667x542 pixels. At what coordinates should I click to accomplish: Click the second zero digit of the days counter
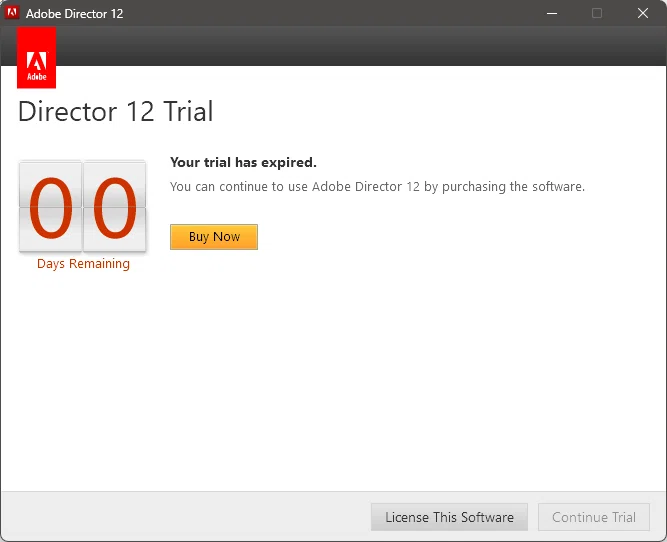point(114,207)
